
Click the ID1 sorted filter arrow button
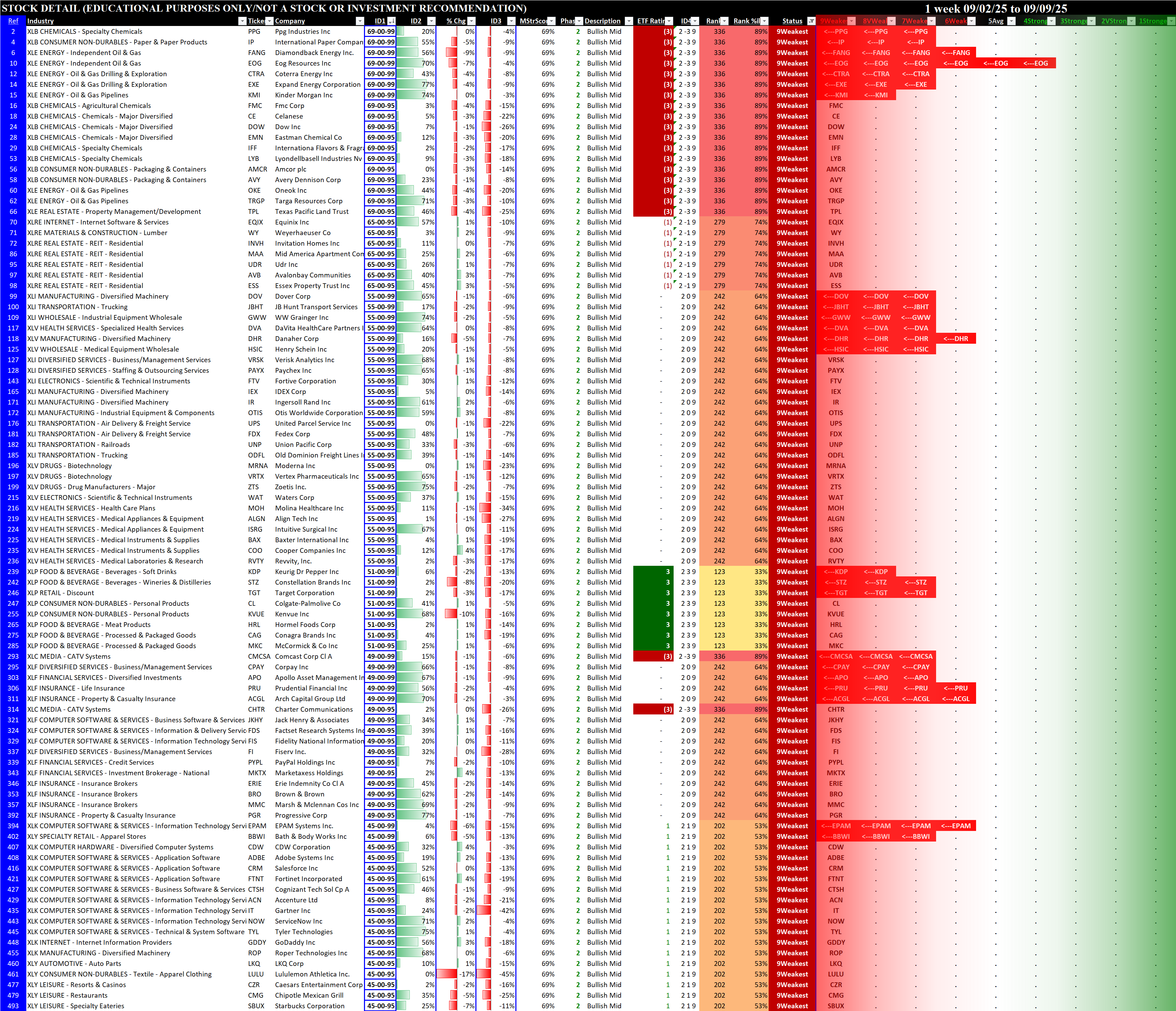point(391,21)
